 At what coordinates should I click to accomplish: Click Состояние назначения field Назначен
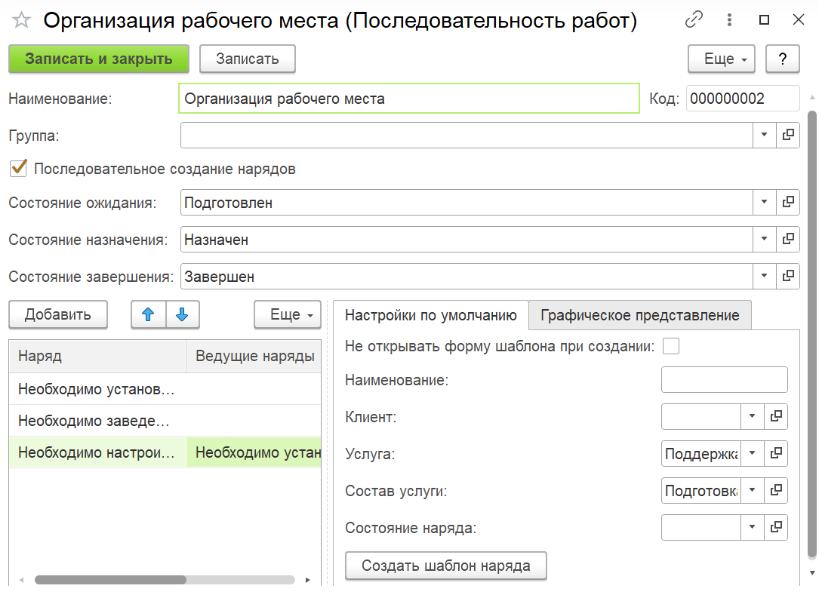click(466, 239)
